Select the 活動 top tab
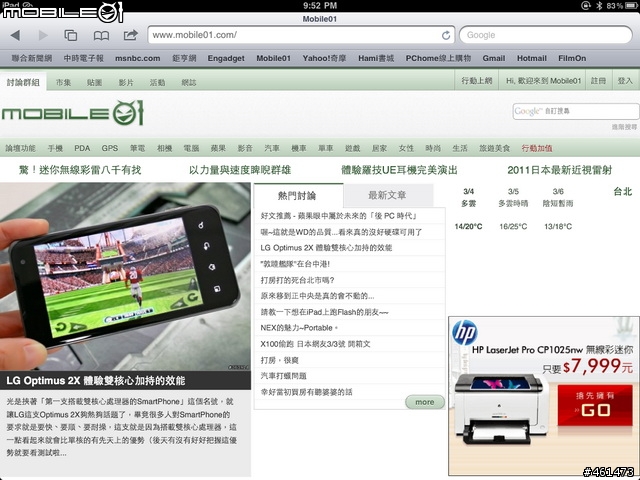 click(x=158, y=82)
